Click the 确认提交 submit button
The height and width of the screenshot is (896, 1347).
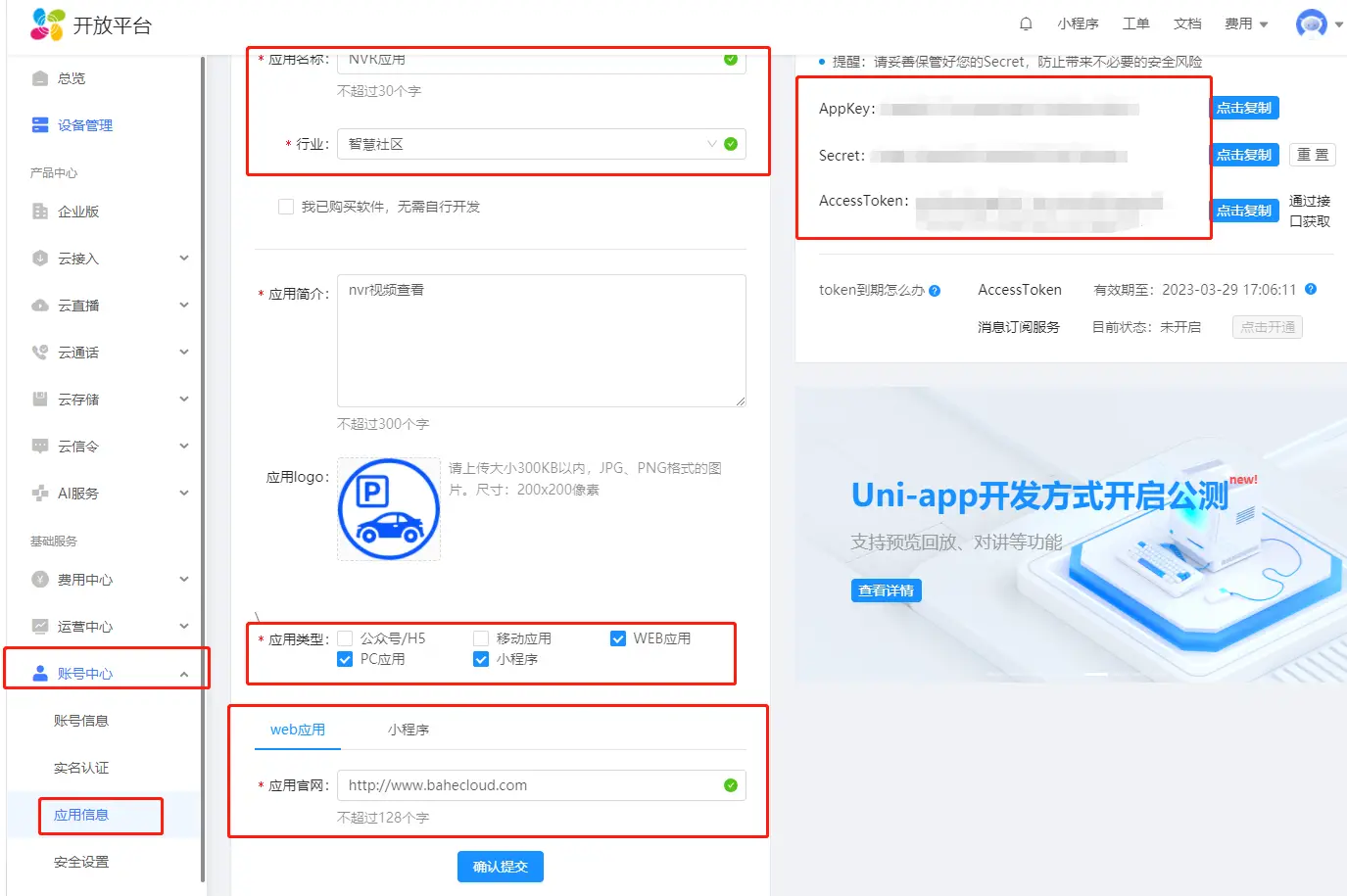(500, 866)
